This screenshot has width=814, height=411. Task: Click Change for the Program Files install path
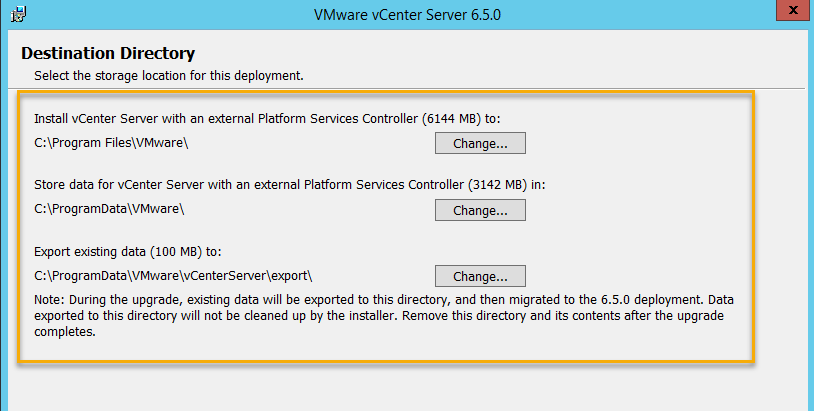480,143
